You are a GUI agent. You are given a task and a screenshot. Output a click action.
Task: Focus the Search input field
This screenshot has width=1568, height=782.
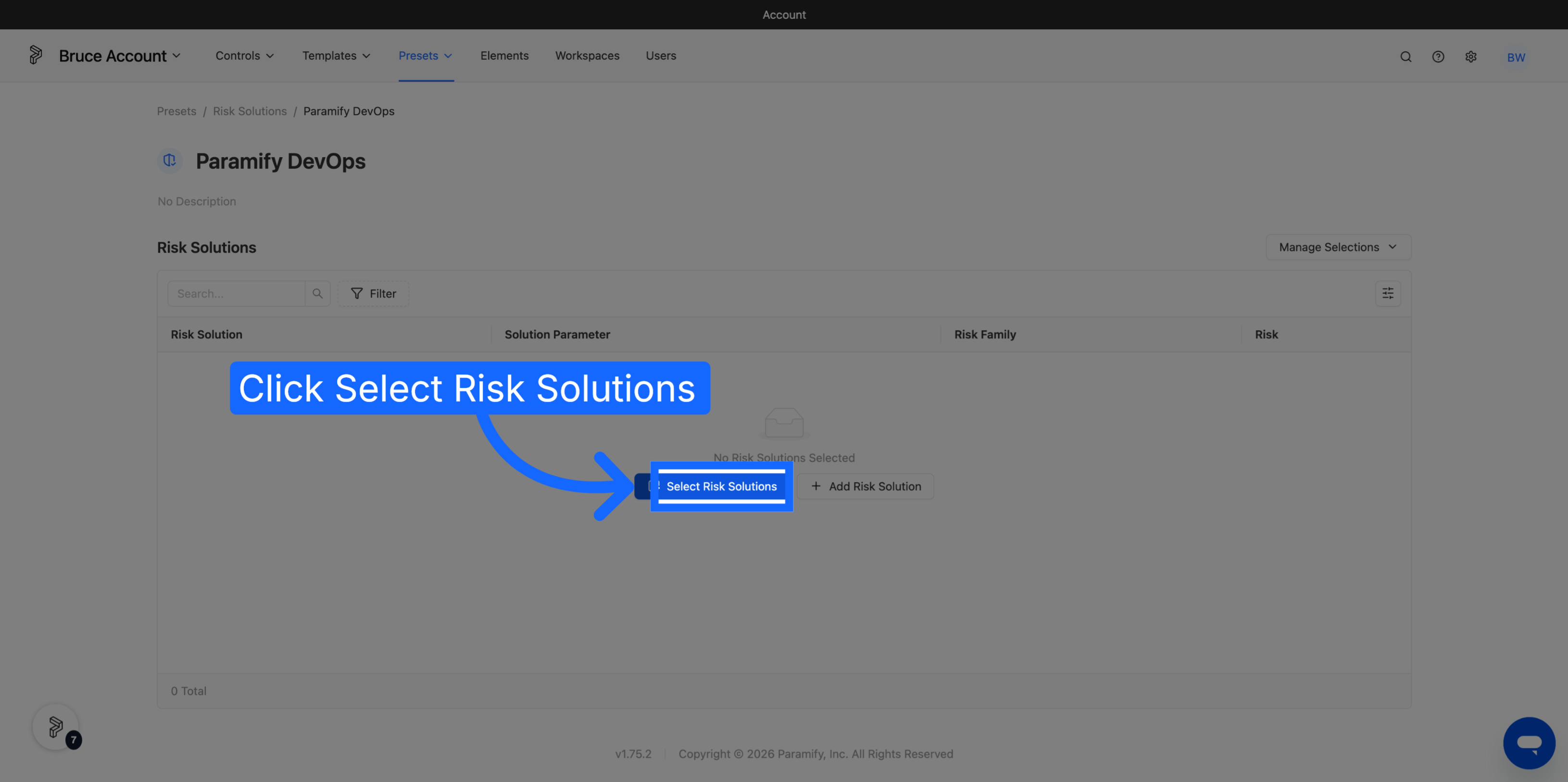[236, 293]
